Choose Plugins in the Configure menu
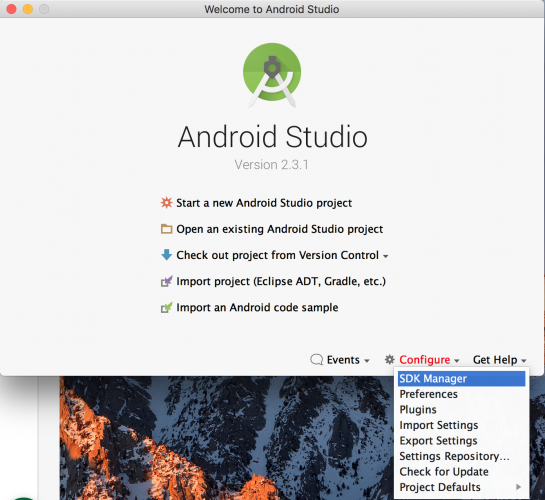 coord(461,410)
